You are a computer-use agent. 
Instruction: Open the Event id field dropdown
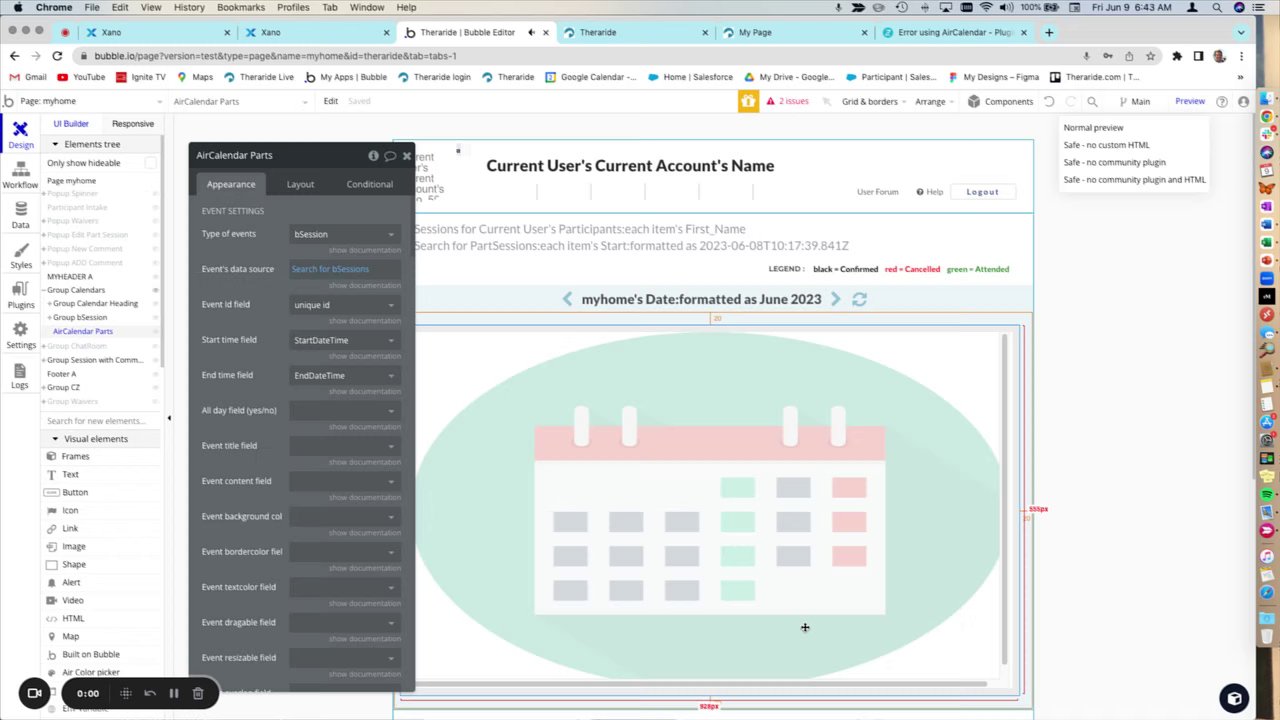[x=345, y=305]
